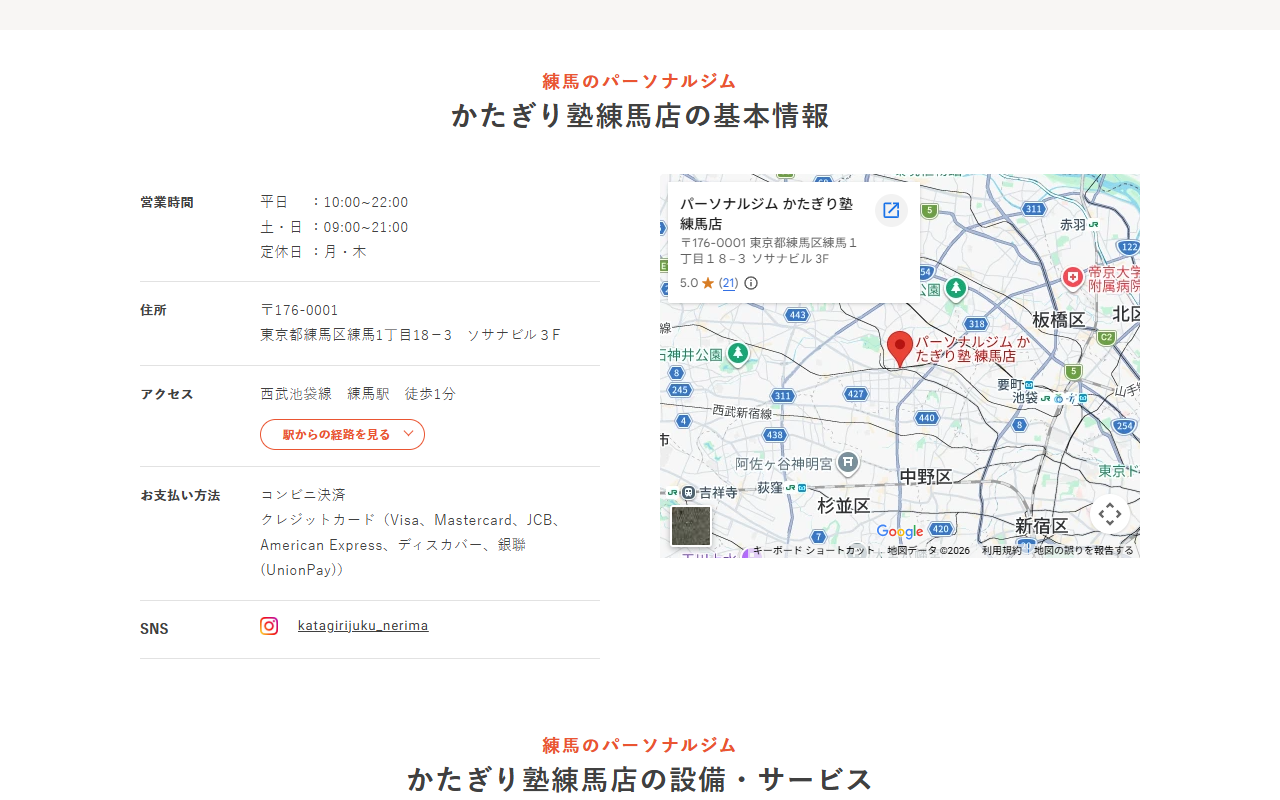Click the 杉並区 label on the map
The height and width of the screenshot is (800, 1280).
[844, 505]
